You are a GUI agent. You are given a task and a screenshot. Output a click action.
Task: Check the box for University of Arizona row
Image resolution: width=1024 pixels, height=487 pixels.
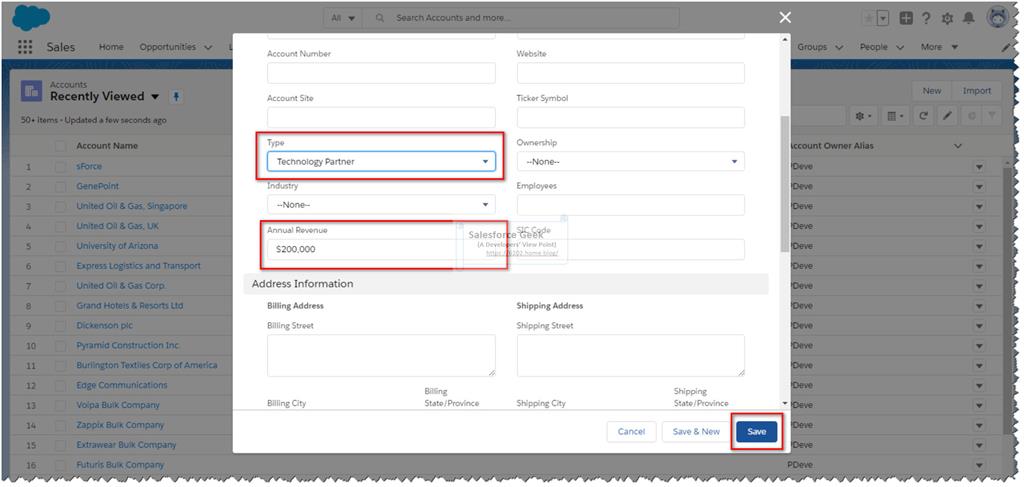coord(61,246)
